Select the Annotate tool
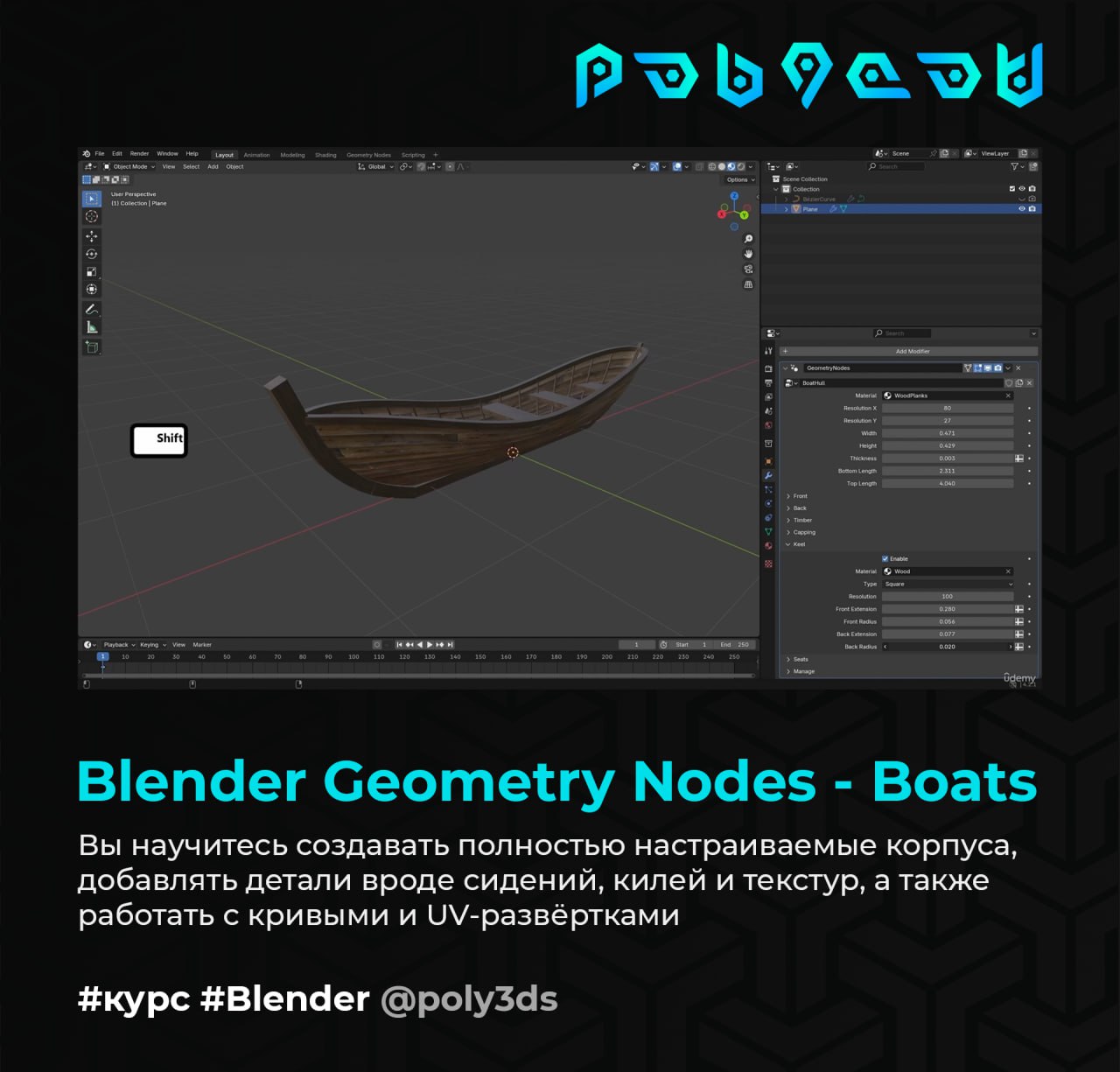Screen dimensions: 1120x1072 click(x=92, y=309)
